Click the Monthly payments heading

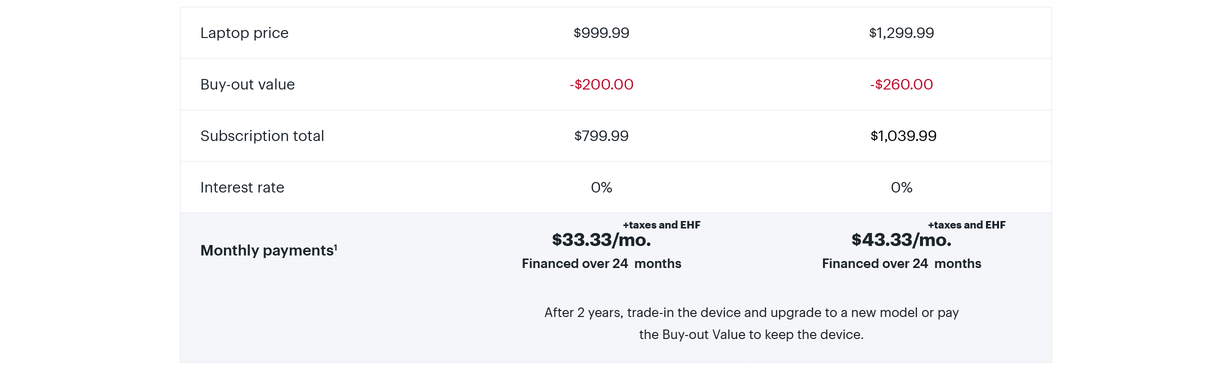click(x=267, y=251)
